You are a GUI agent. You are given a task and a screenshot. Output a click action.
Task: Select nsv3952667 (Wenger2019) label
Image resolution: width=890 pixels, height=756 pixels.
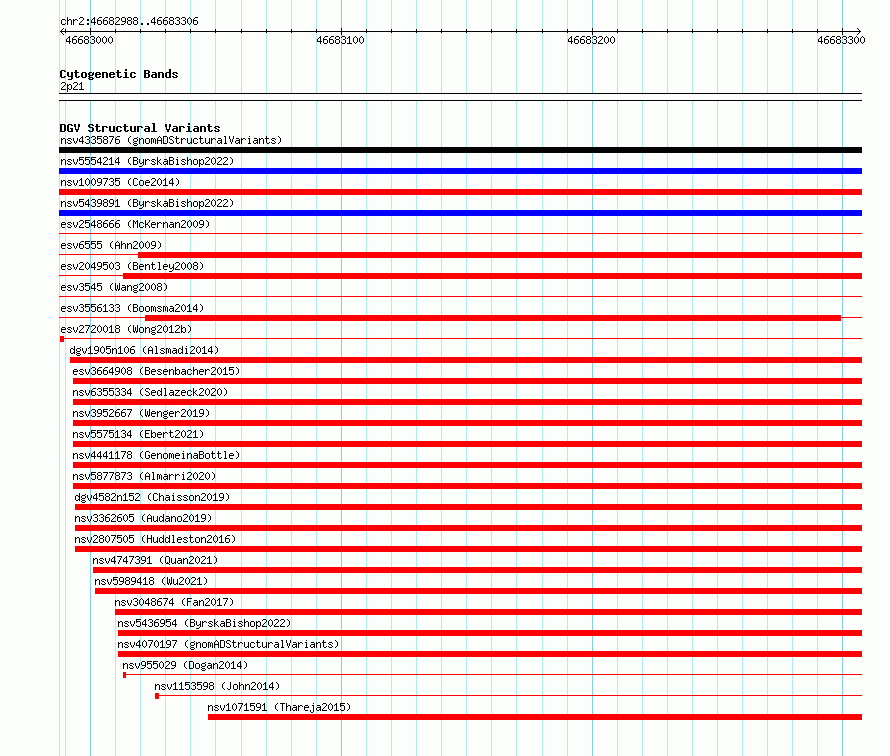click(x=141, y=413)
